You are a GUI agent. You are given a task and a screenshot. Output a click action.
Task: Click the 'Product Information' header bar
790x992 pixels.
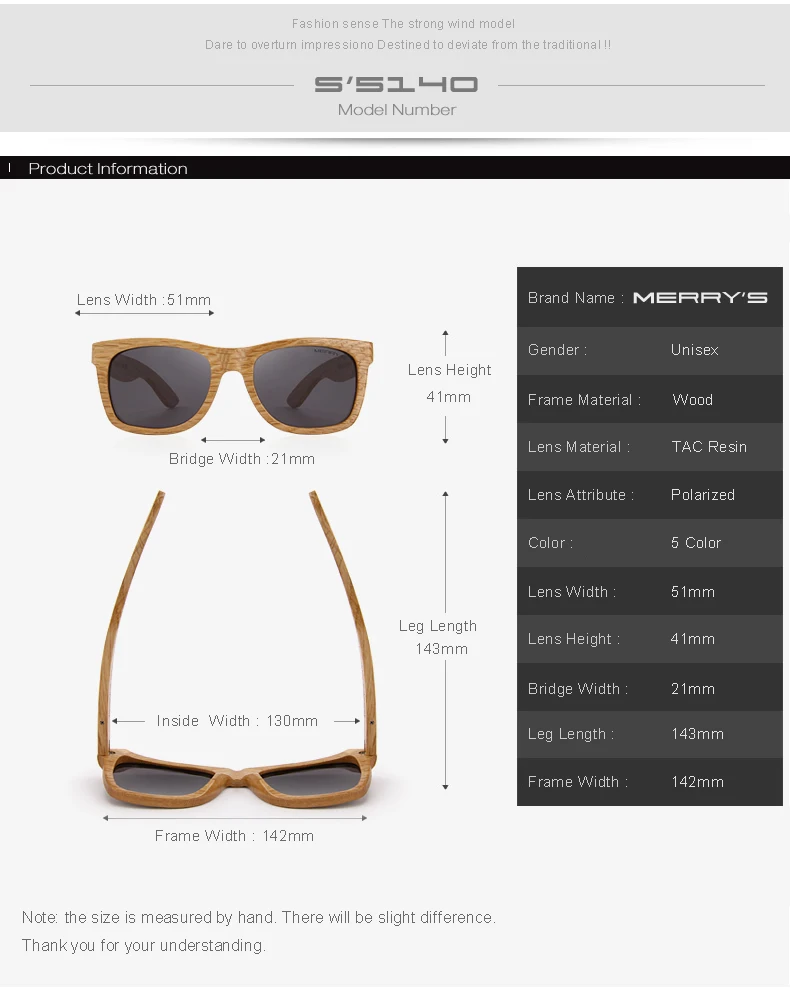(395, 168)
